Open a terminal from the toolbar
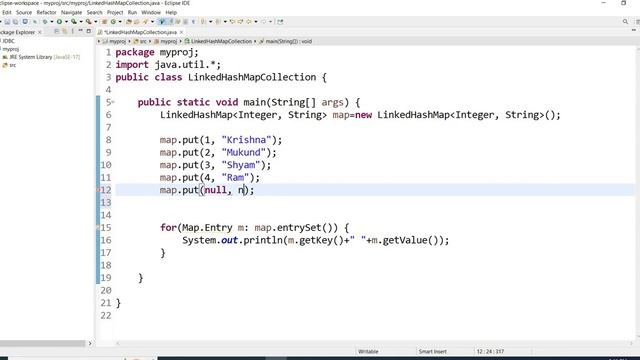 [x=25, y=22]
